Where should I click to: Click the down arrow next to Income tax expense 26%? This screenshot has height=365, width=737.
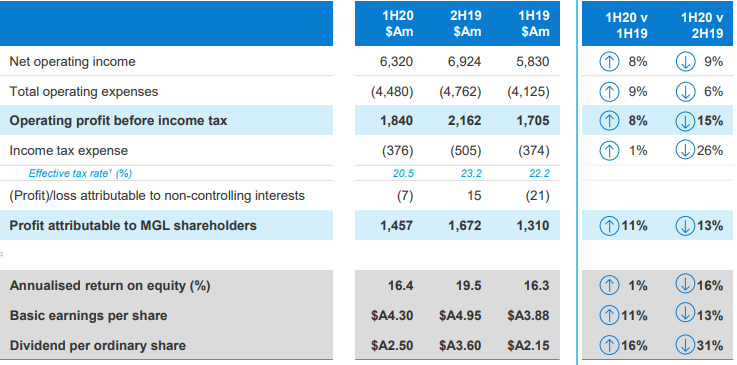click(x=685, y=150)
